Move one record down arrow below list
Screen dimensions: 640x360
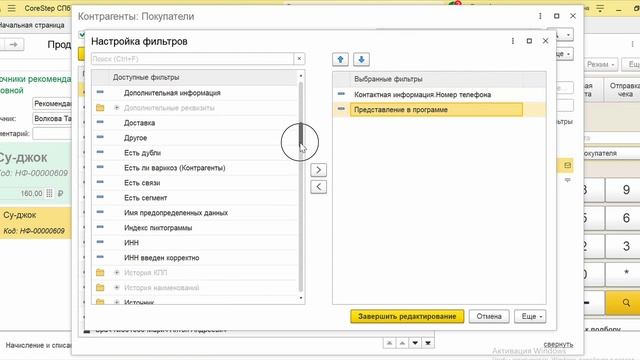[x=415, y=343]
